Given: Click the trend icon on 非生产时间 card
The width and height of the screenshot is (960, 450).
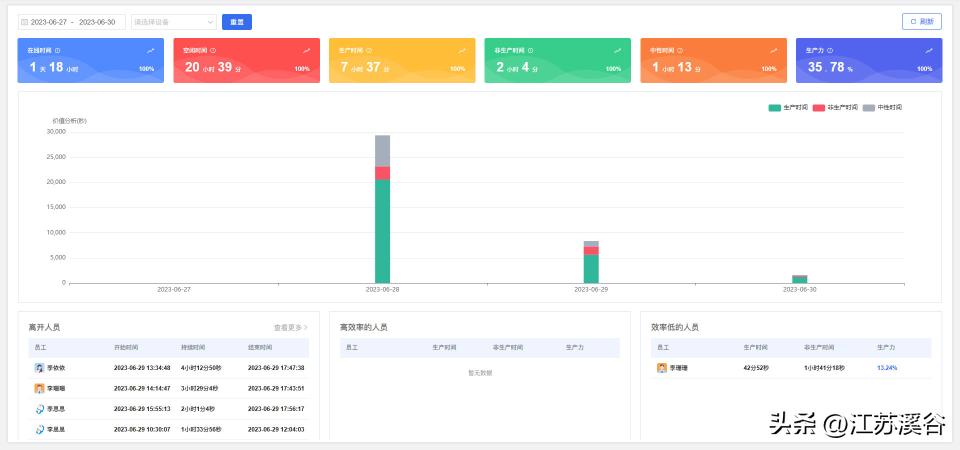Looking at the screenshot, I should click(618, 50).
